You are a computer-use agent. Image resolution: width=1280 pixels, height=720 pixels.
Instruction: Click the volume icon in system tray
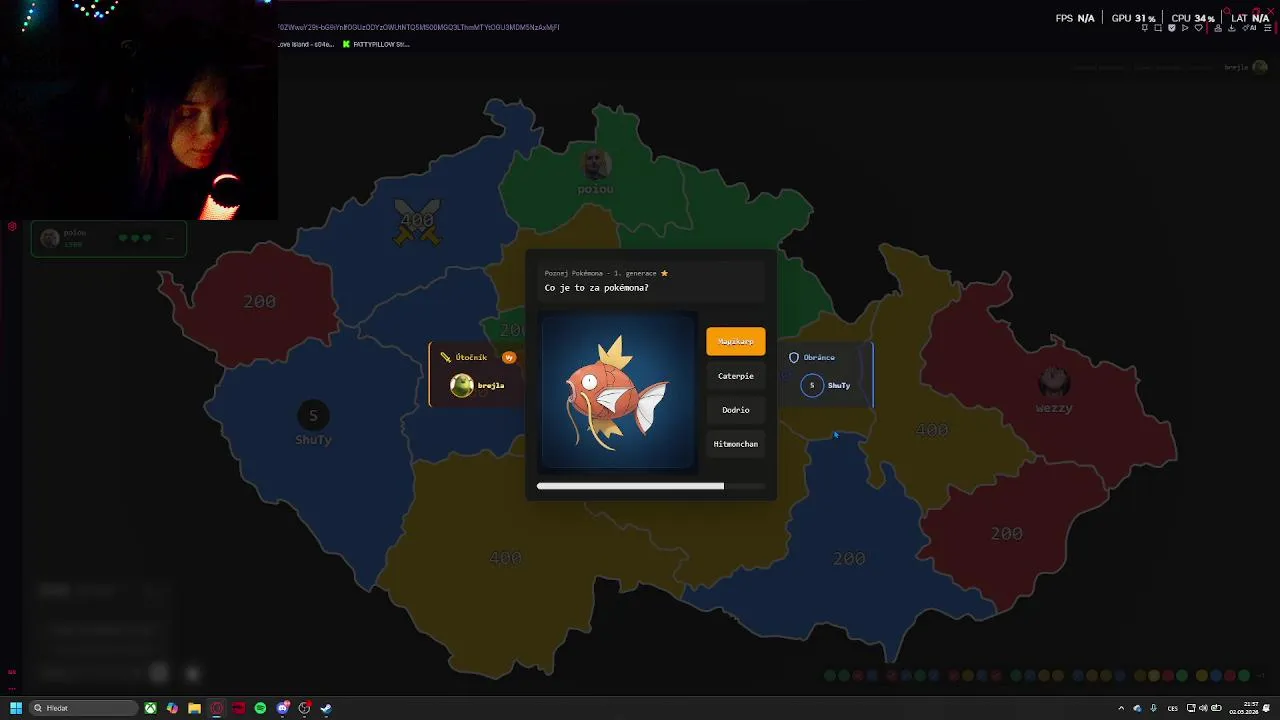1203,708
